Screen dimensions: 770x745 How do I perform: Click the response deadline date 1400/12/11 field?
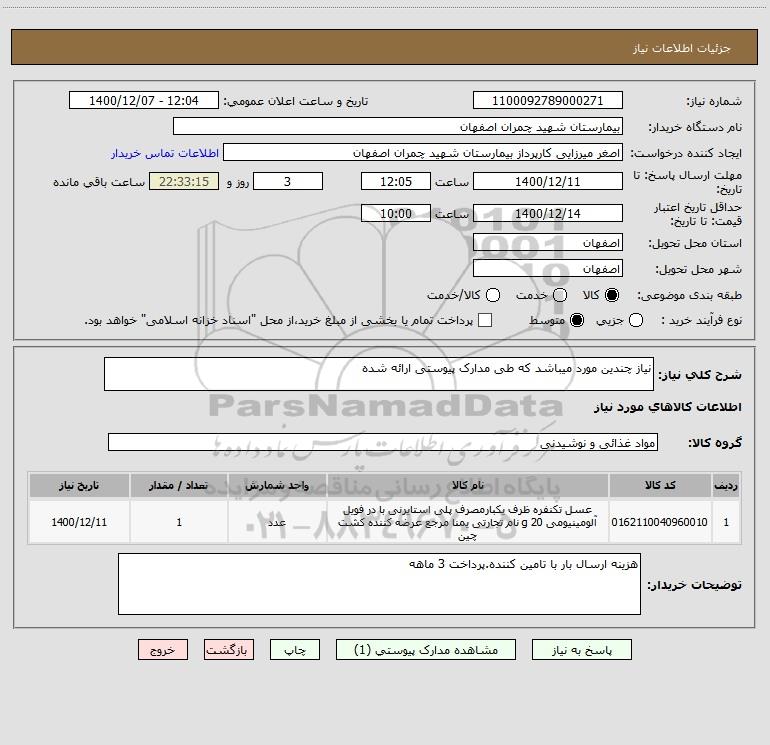(548, 181)
